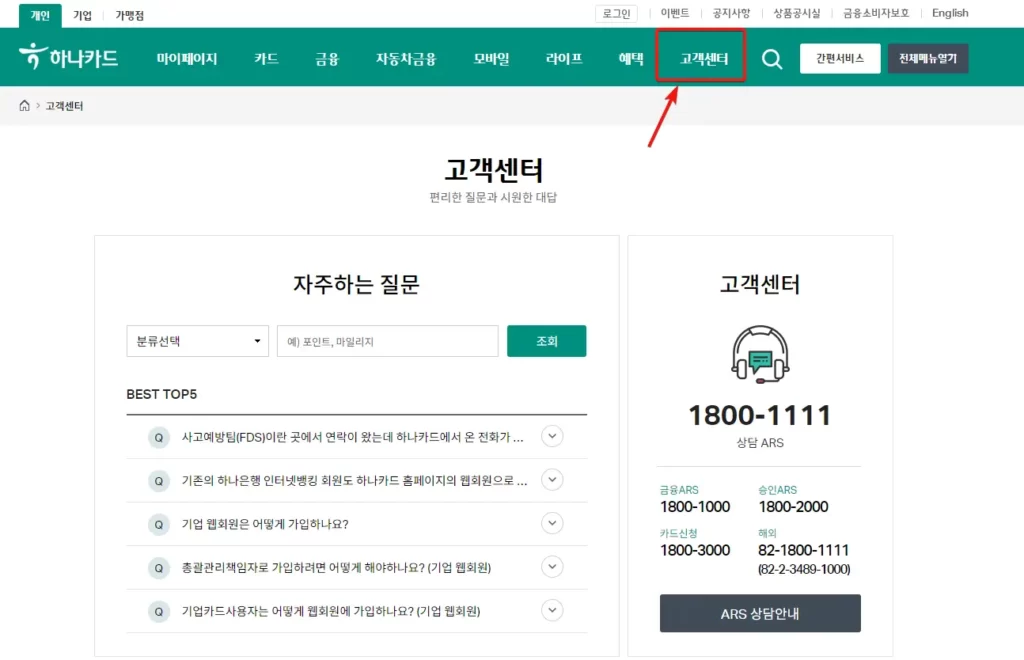
Task: Open the 카드 menu
Action: click(266, 59)
